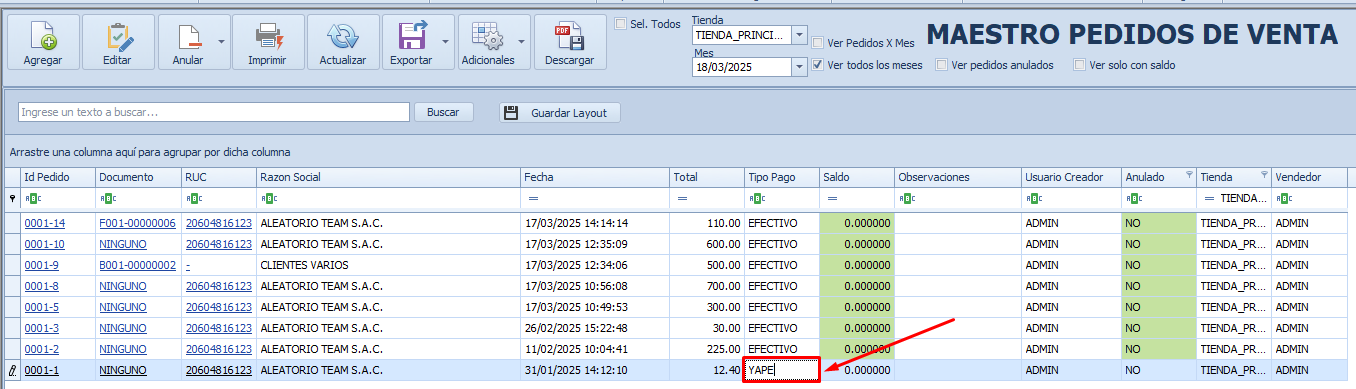Open order link 0001-14

tap(45, 223)
